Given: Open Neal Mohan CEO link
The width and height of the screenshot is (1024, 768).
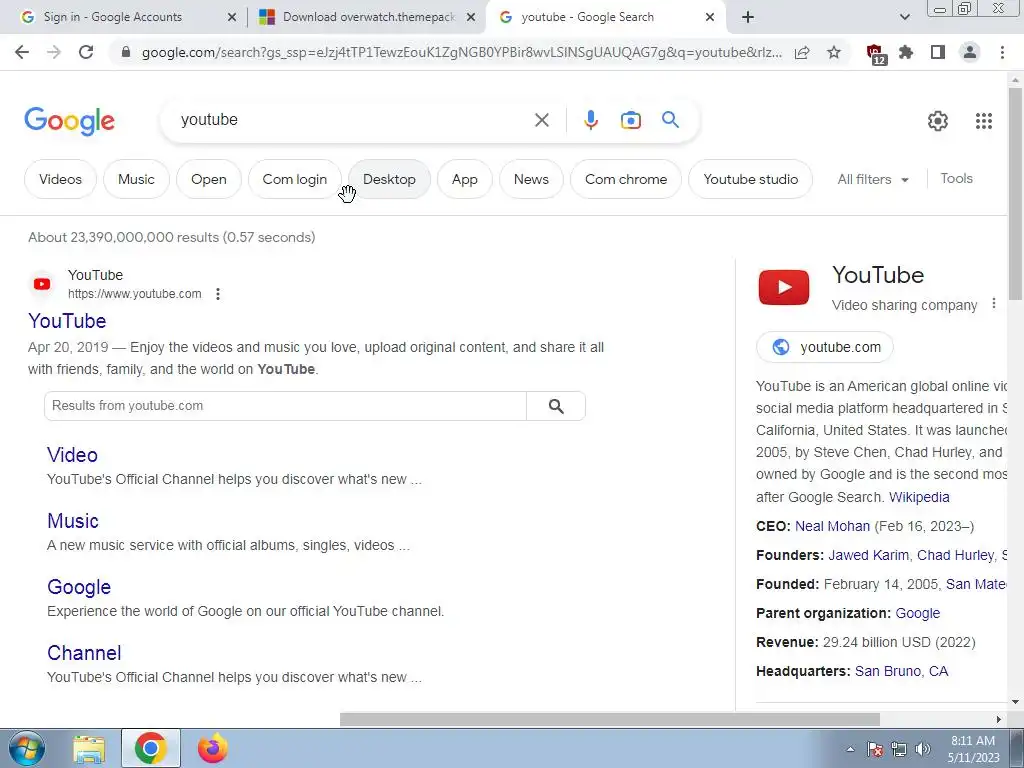Looking at the screenshot, I should 832,526.
